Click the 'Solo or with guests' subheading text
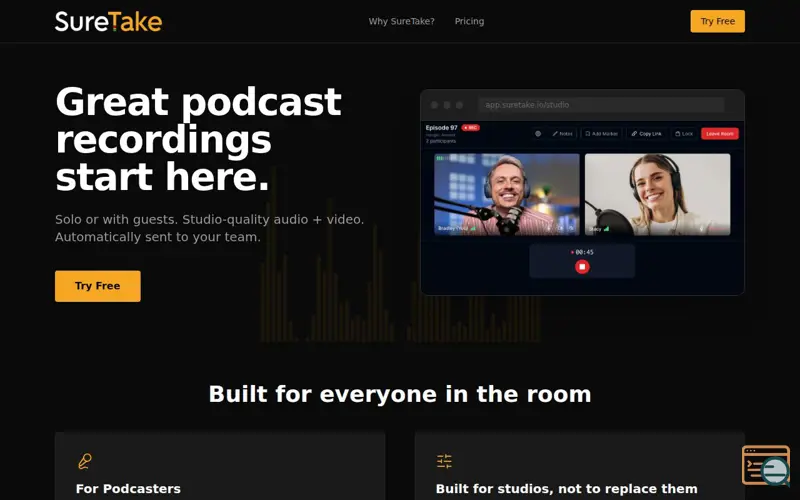This screenshot has width=800, height=500. tap(209, 228)
